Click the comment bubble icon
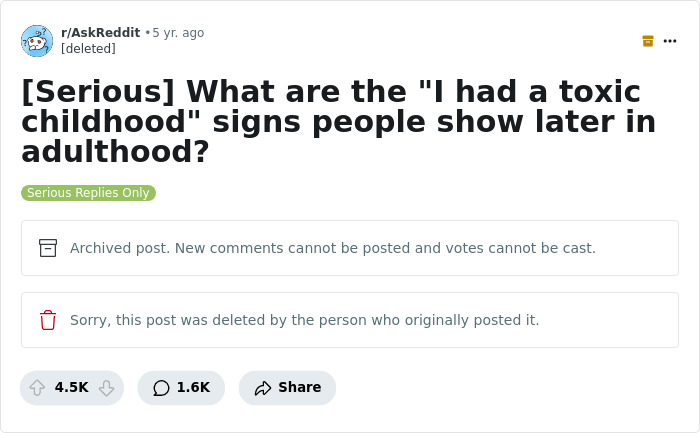Viewport: 700px width, 433px height. tap(161, 388)
